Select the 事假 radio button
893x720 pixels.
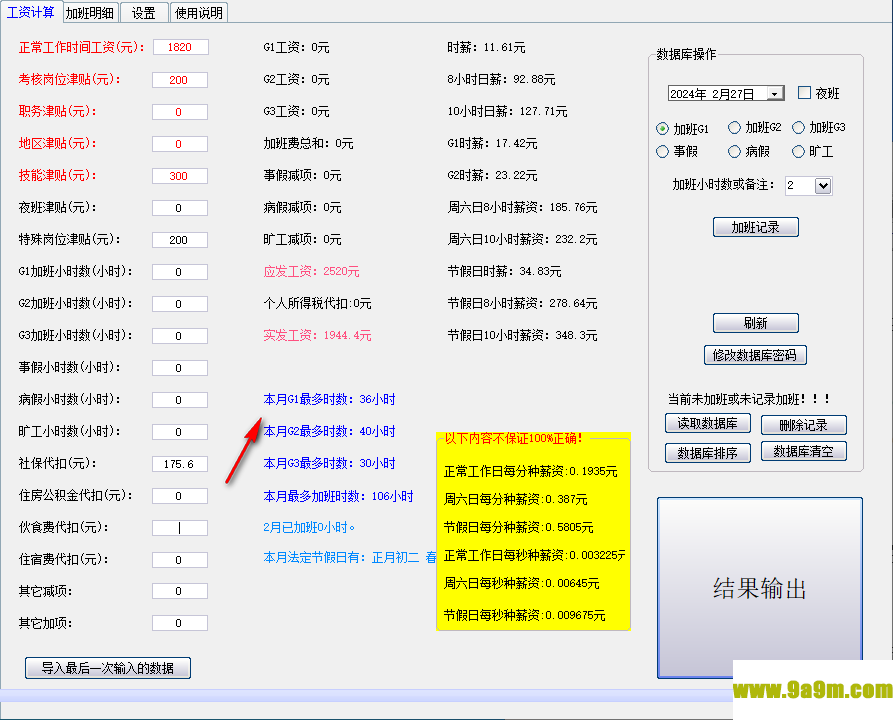[662, 152]
